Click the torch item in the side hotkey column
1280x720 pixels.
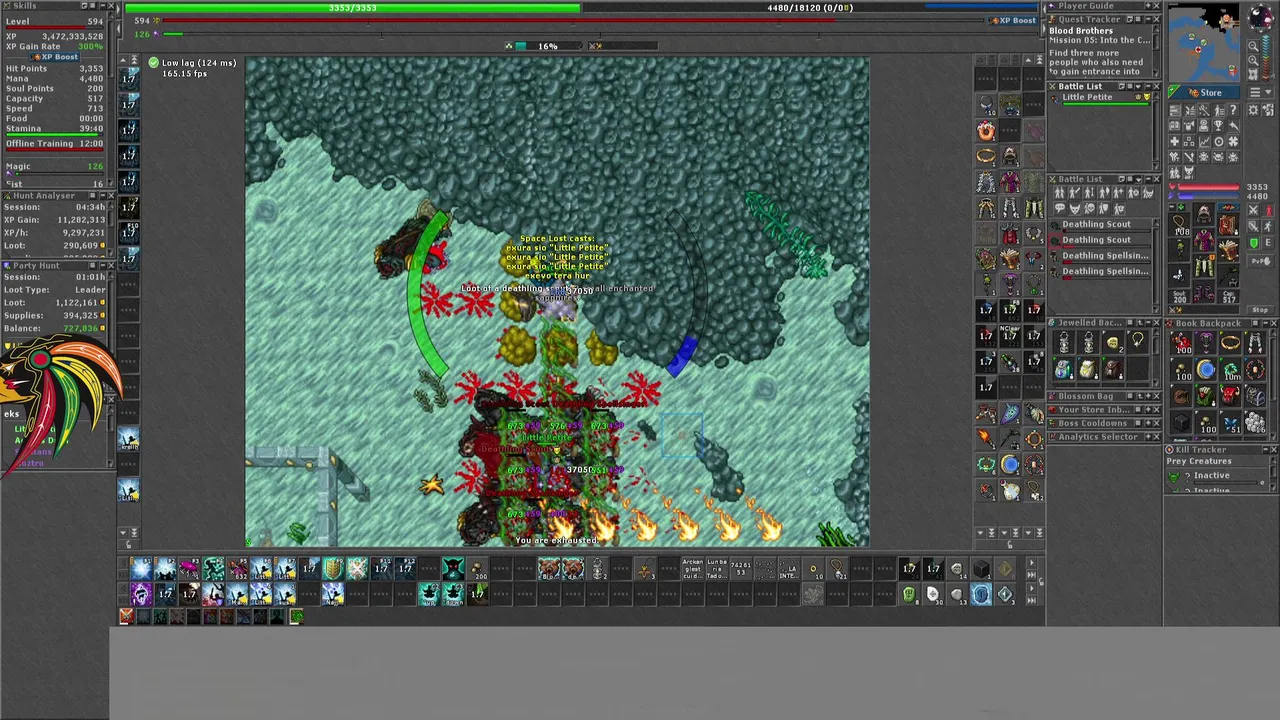(x=985, y=438)
